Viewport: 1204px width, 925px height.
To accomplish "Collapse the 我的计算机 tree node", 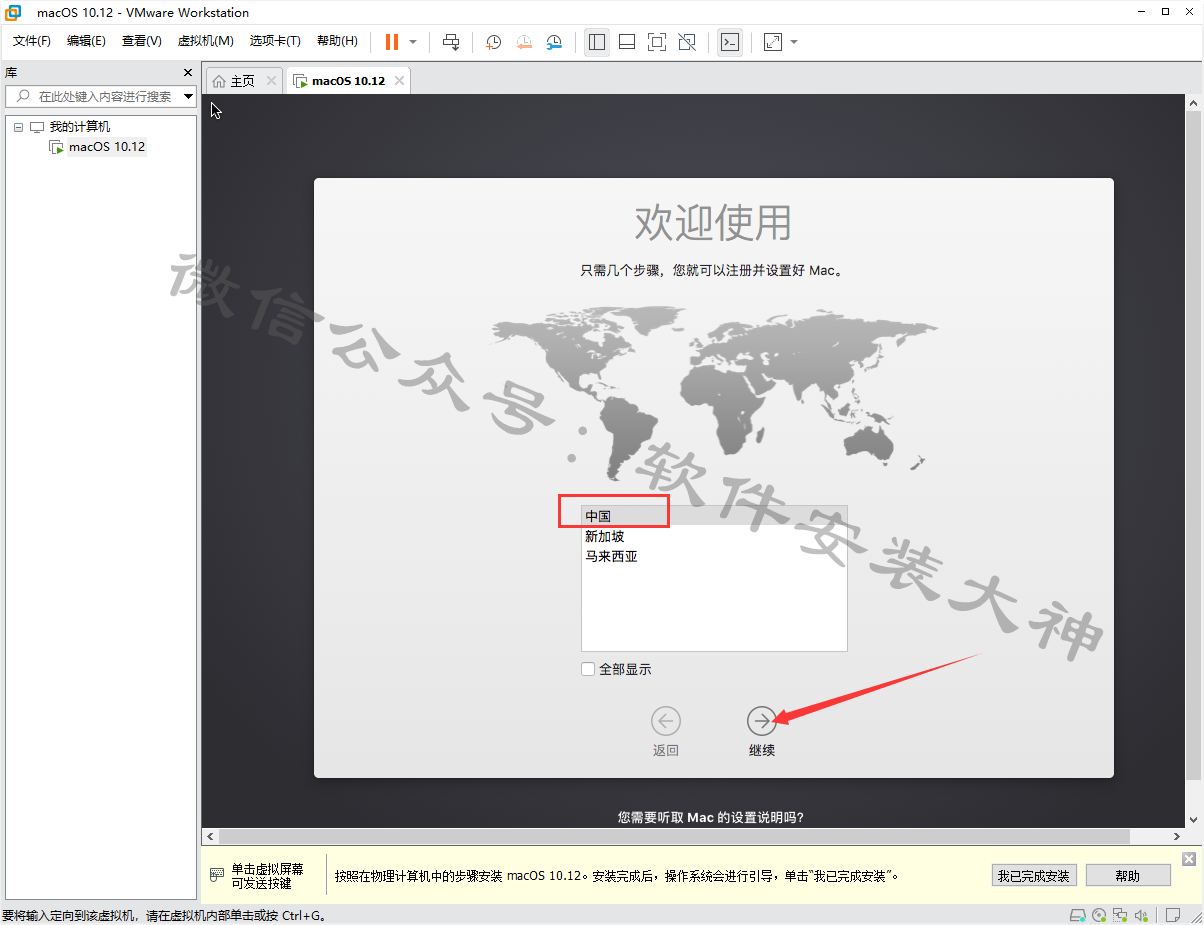I will tap(18, 127).
